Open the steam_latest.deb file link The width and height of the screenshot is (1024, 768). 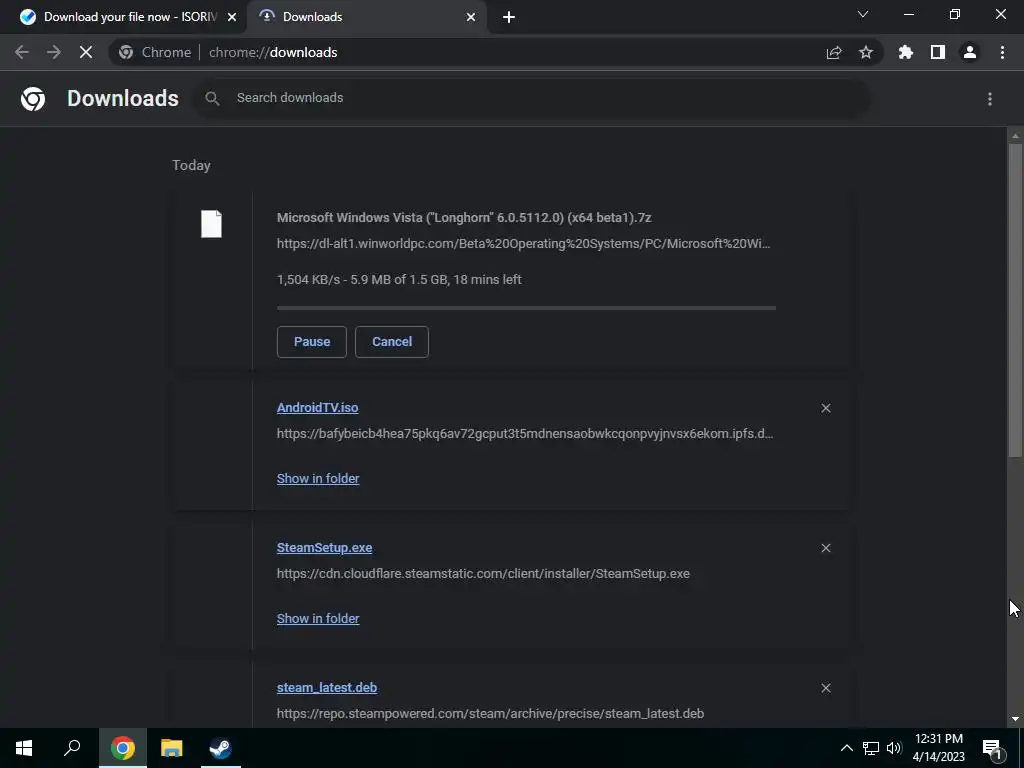coord(327,688)
